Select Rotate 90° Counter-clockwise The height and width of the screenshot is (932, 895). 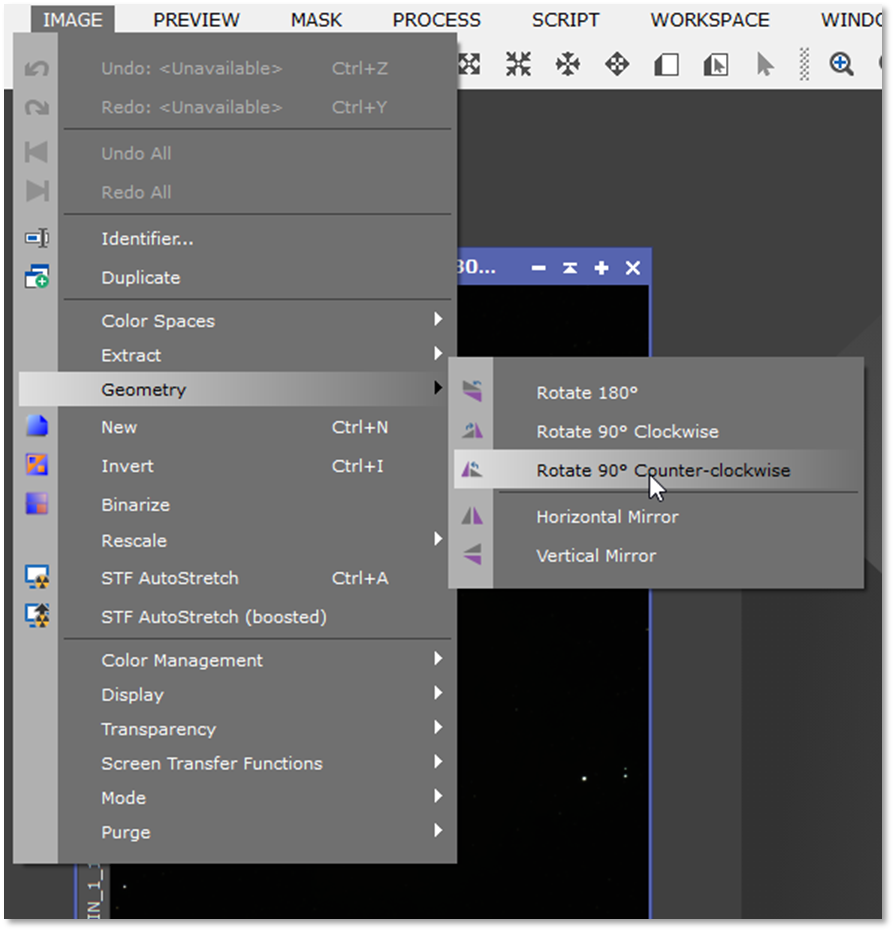click(x=662, y=470)
